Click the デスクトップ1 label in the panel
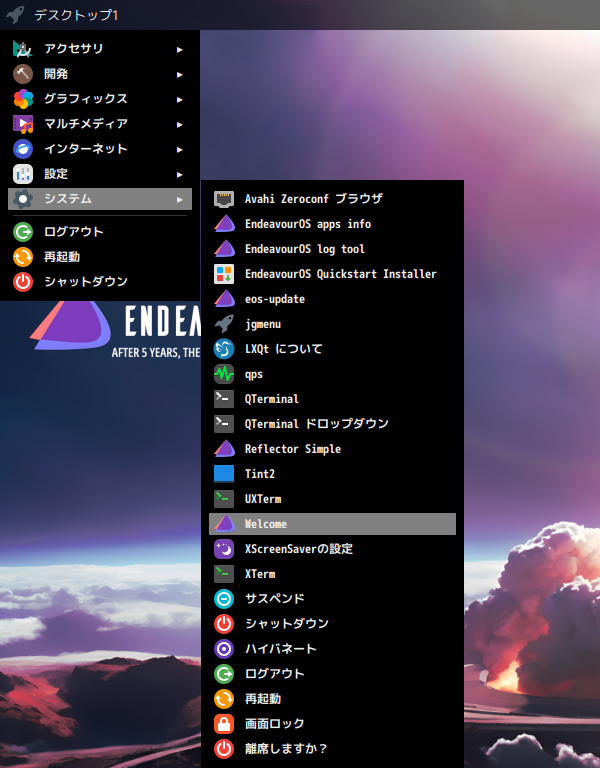 [76, 15]
